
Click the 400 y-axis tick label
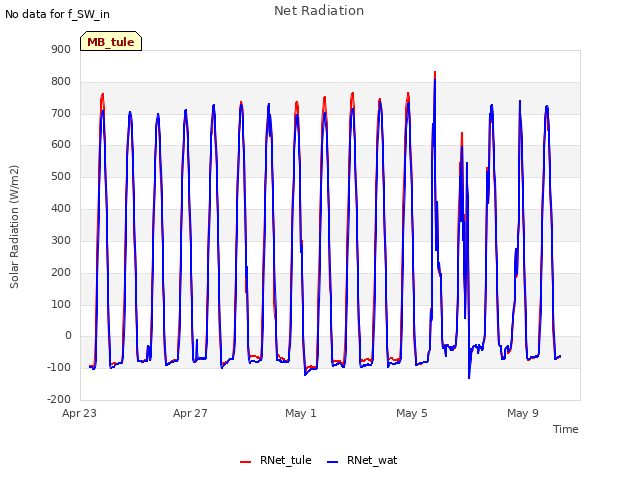[x=61, y=208]
